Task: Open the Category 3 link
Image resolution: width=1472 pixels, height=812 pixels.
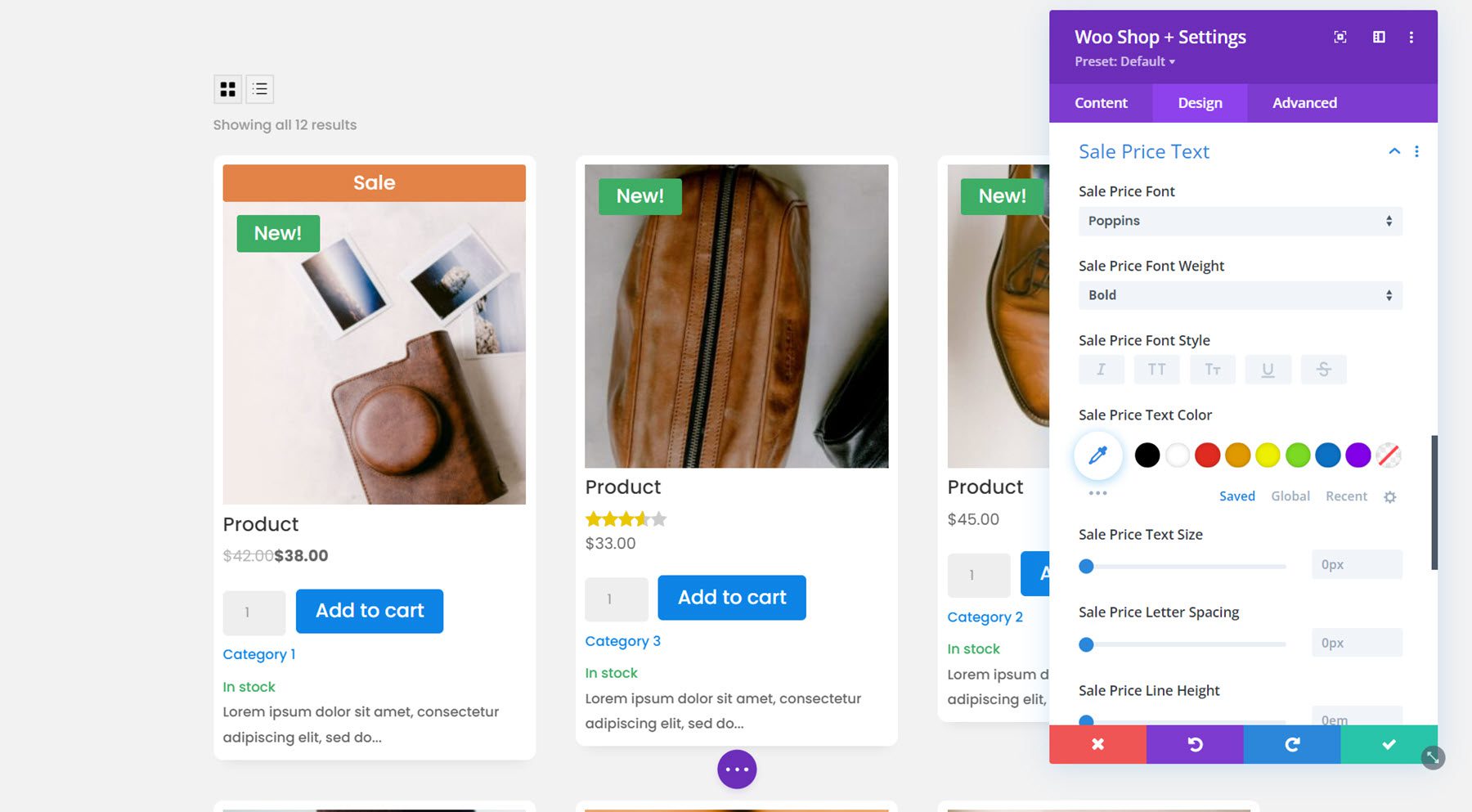Action: [622, 640]
